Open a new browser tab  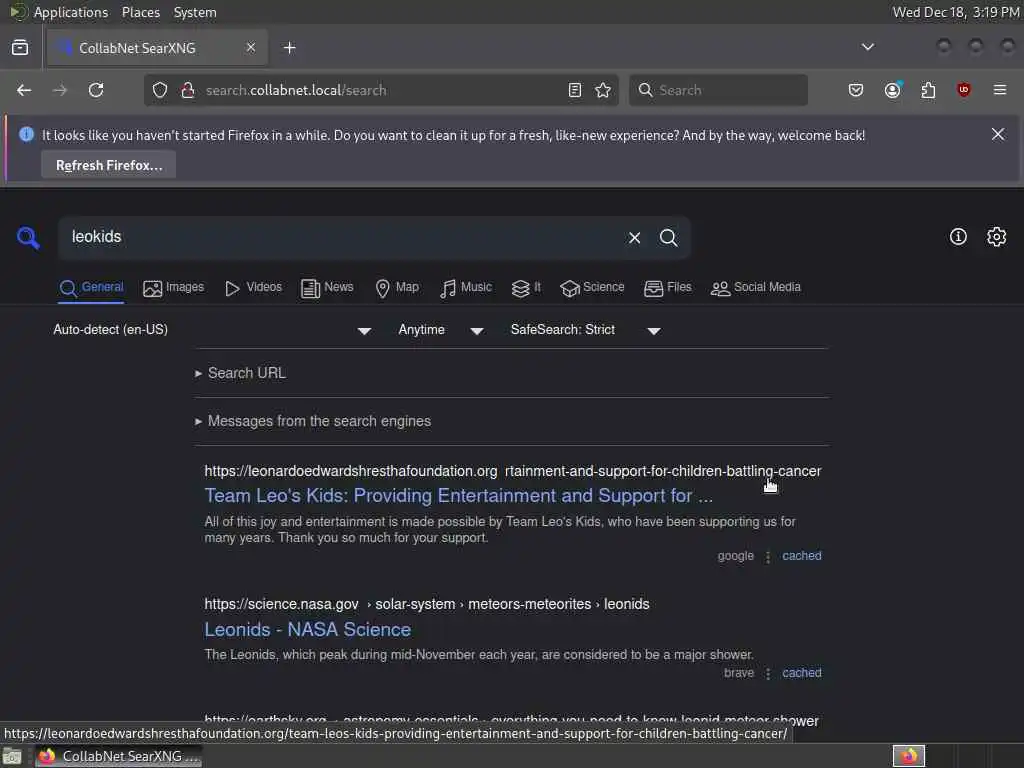[x=290, y=48]
